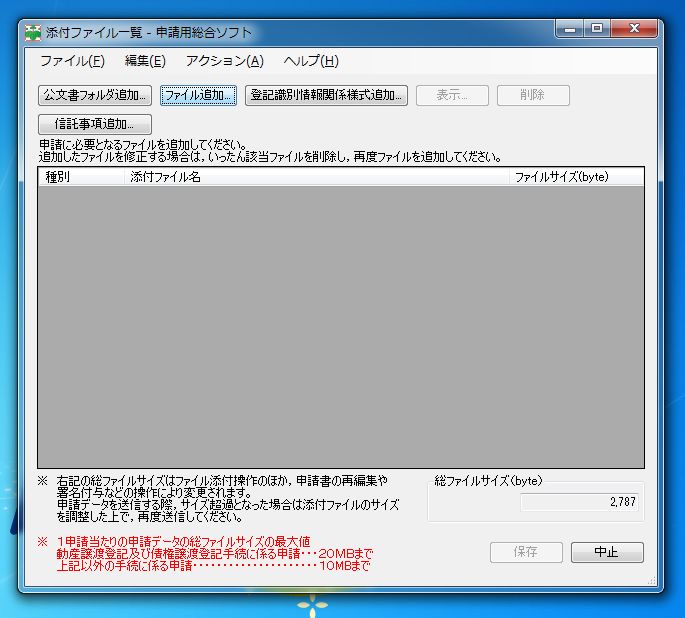Click the 保存 button

point(526,552)
